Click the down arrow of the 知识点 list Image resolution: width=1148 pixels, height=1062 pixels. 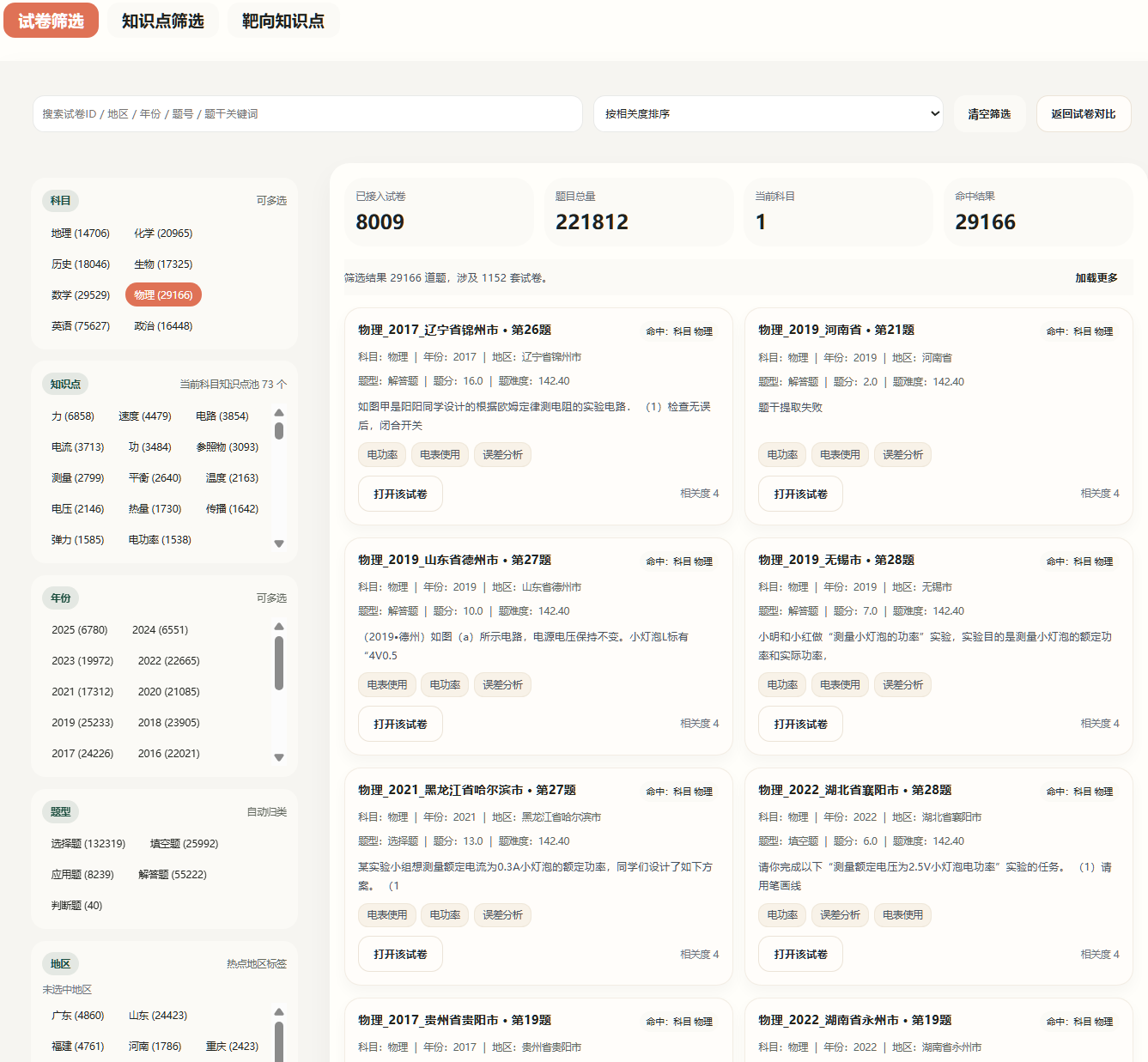(279, 543)
